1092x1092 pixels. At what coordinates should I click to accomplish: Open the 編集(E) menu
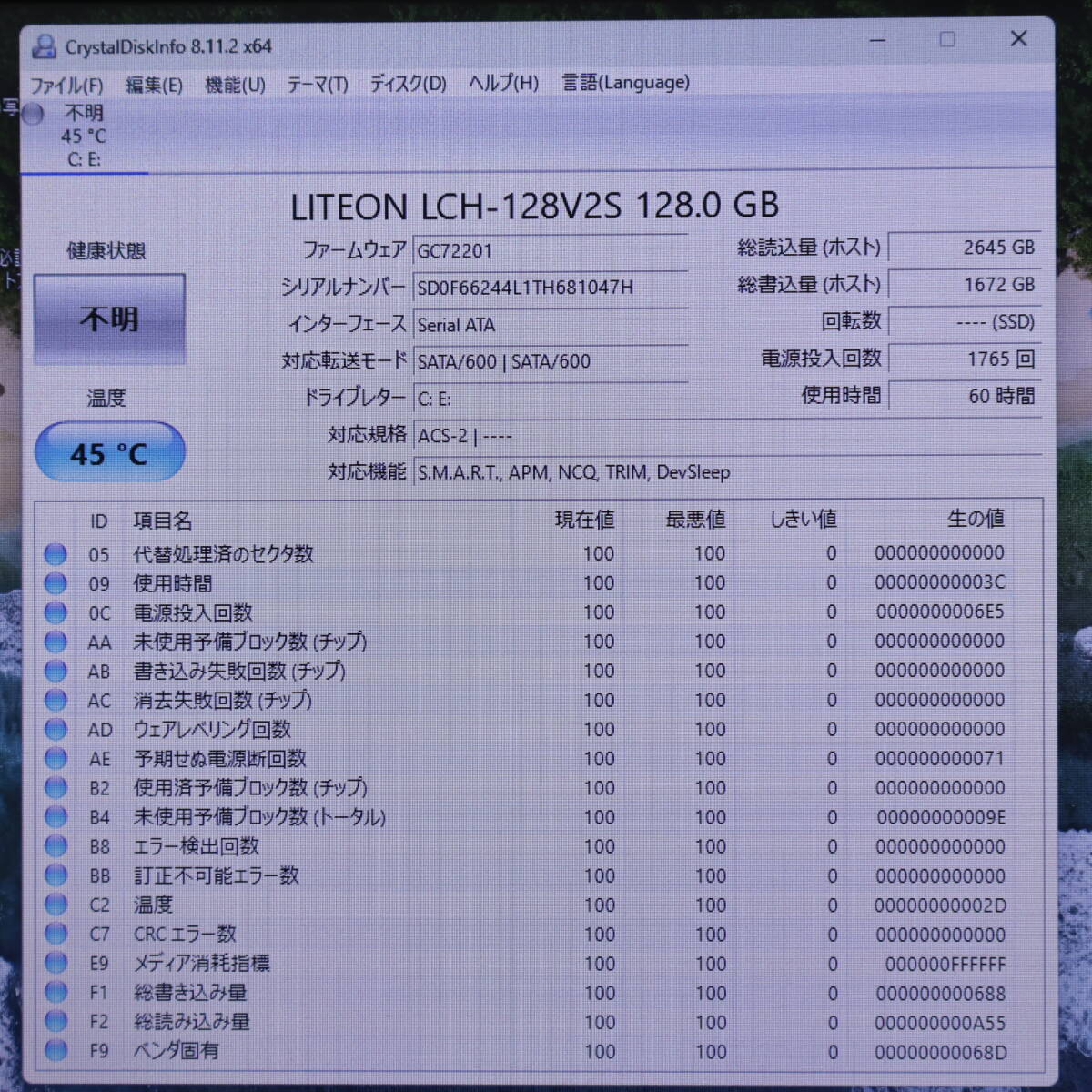click(154, 86)
